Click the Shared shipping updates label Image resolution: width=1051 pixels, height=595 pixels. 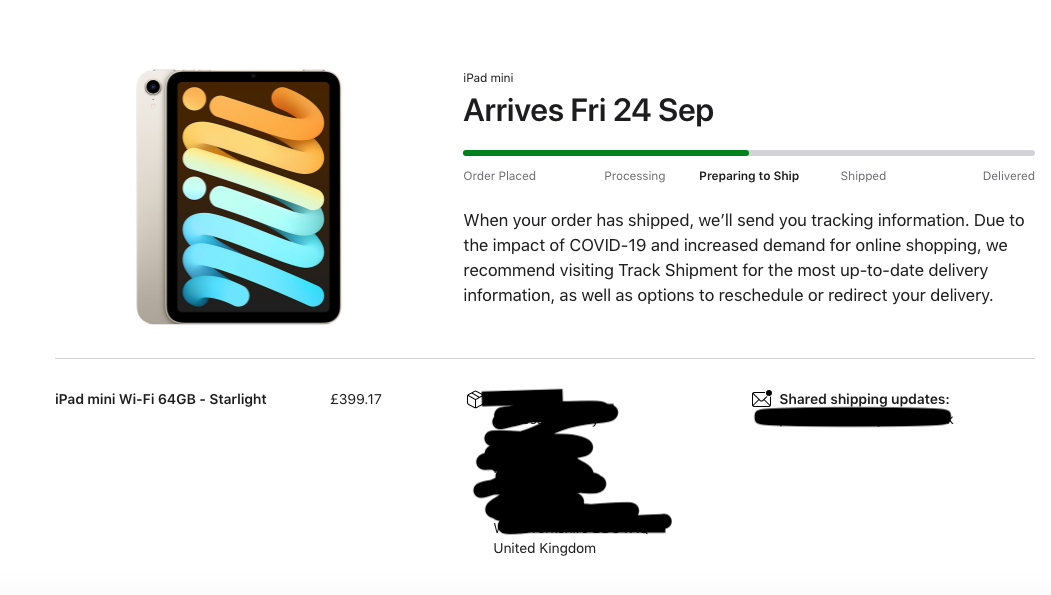864,399
